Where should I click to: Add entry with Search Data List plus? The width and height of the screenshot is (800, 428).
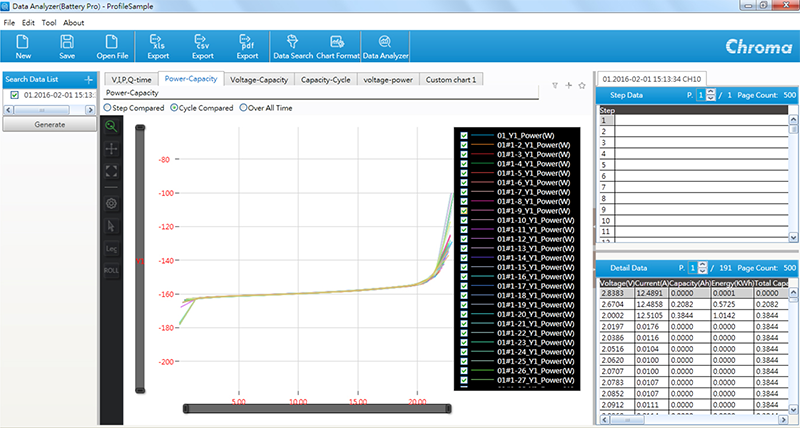[88, 79]
